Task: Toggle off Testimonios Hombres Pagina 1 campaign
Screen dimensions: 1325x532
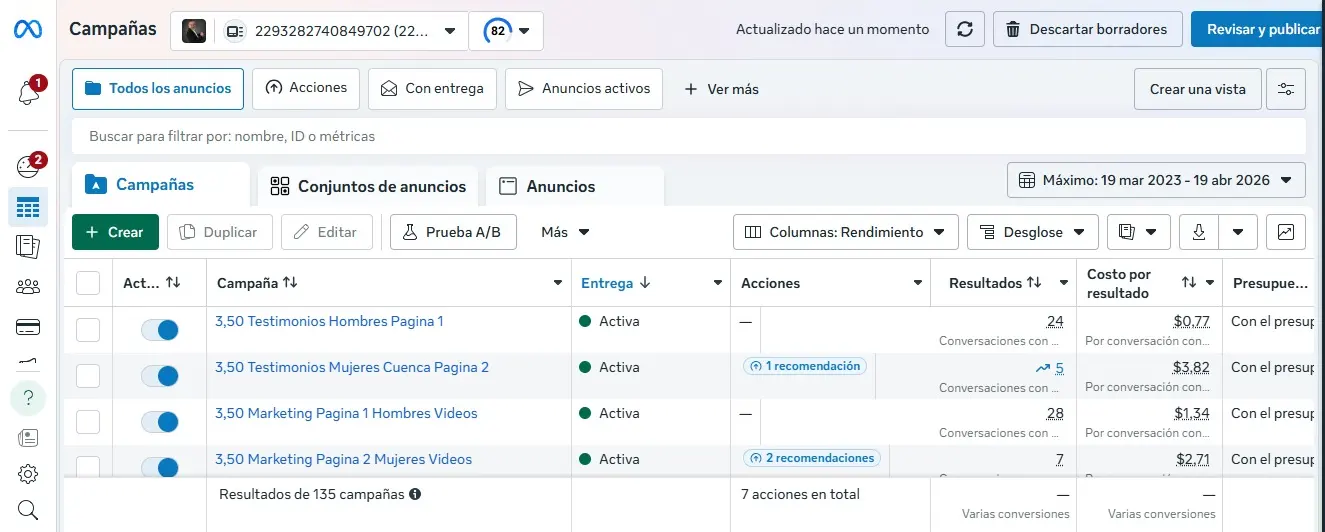Action: tap(160, 330)
